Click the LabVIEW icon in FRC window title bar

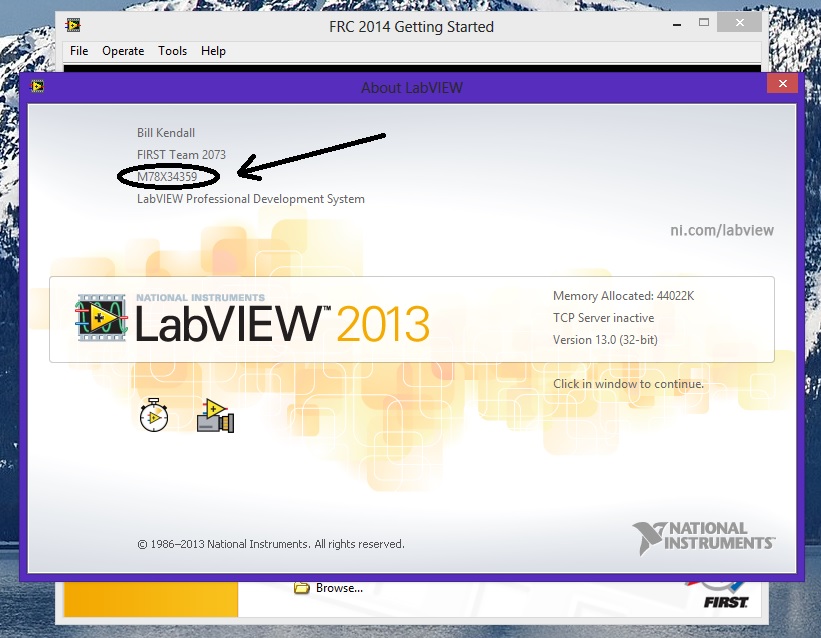coord(73,25)
